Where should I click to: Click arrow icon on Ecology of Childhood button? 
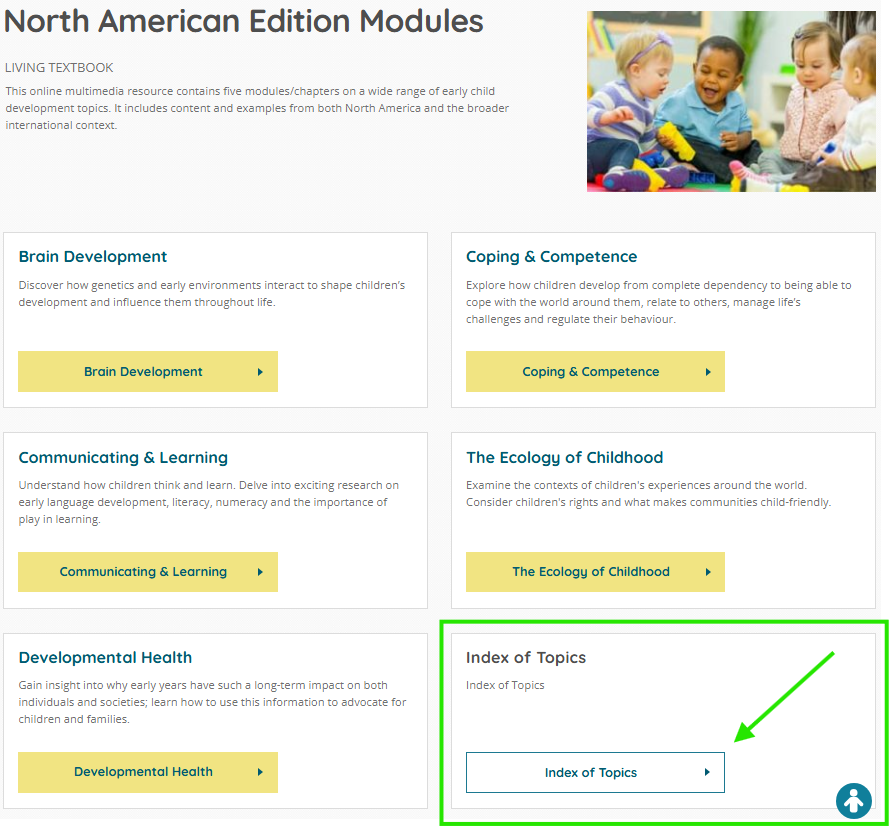(x=708, y=572)
